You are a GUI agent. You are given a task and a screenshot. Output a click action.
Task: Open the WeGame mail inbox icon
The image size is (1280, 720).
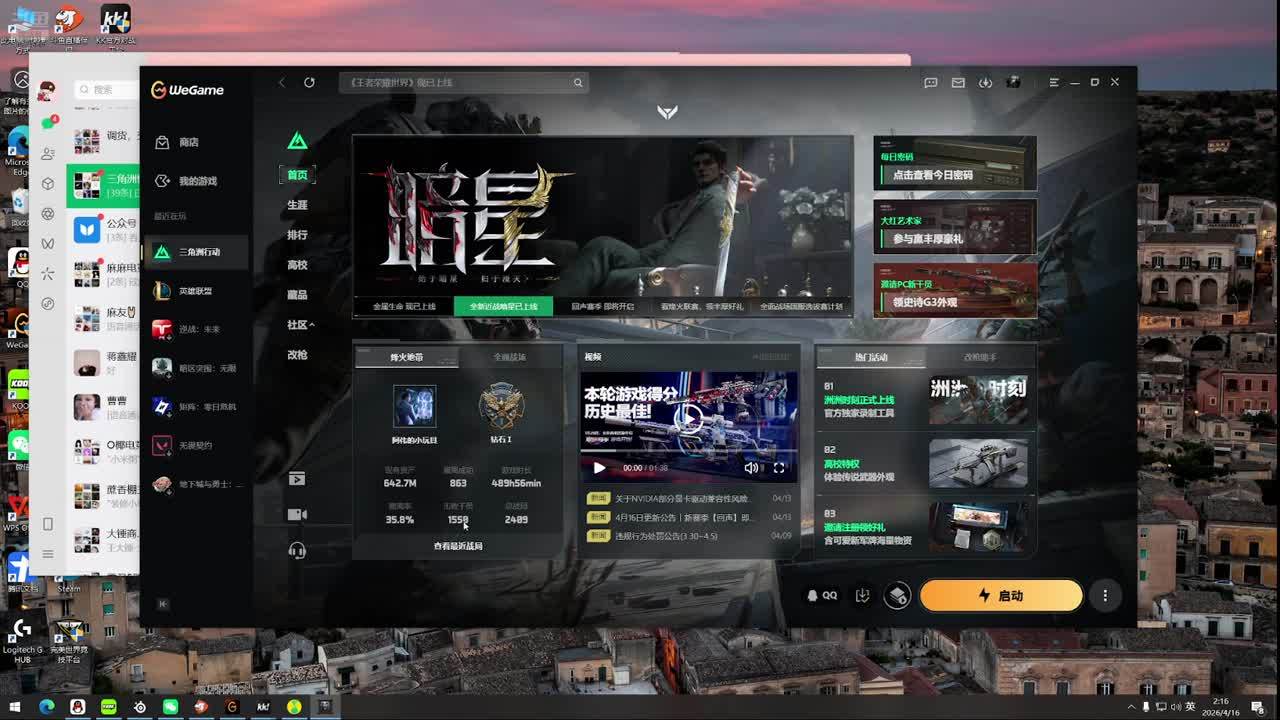pyautogui.click(x=958, y=83)
